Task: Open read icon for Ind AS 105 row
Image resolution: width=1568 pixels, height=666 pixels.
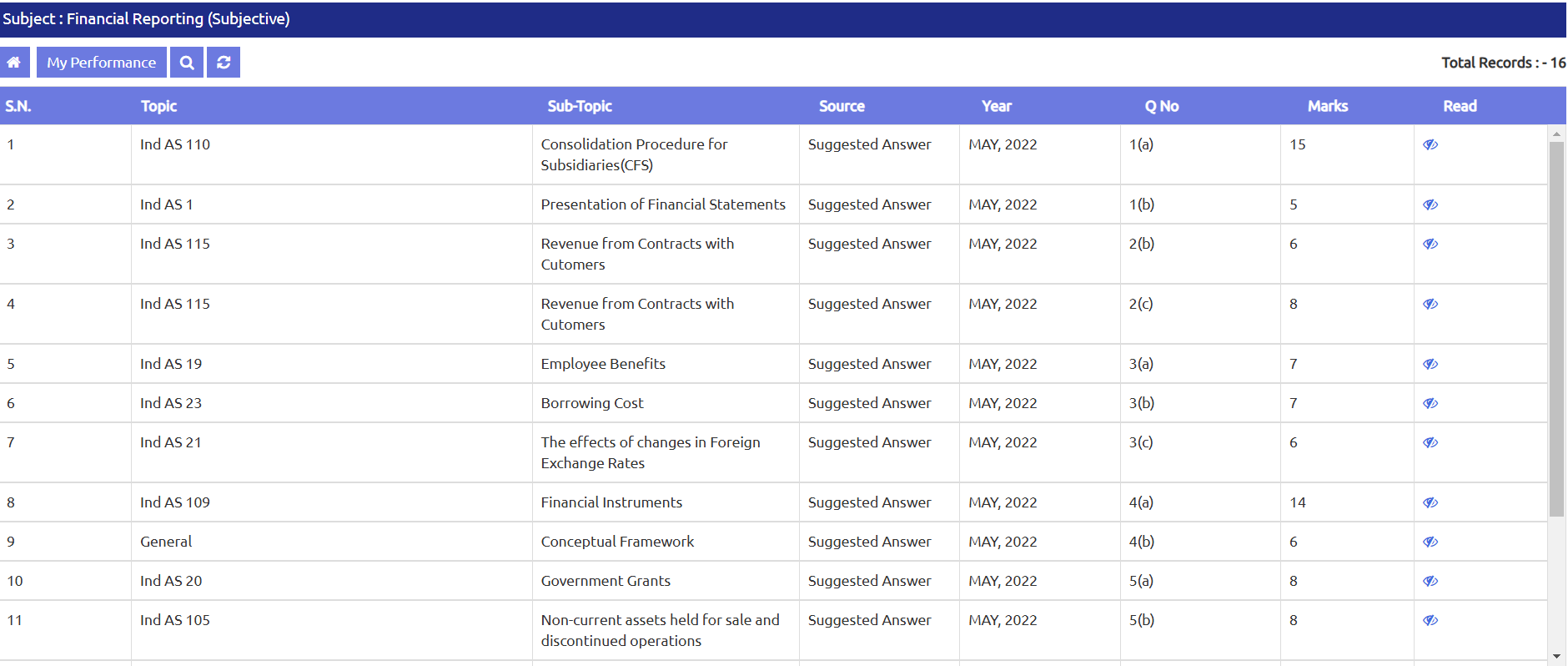Action: [1430, 620]
